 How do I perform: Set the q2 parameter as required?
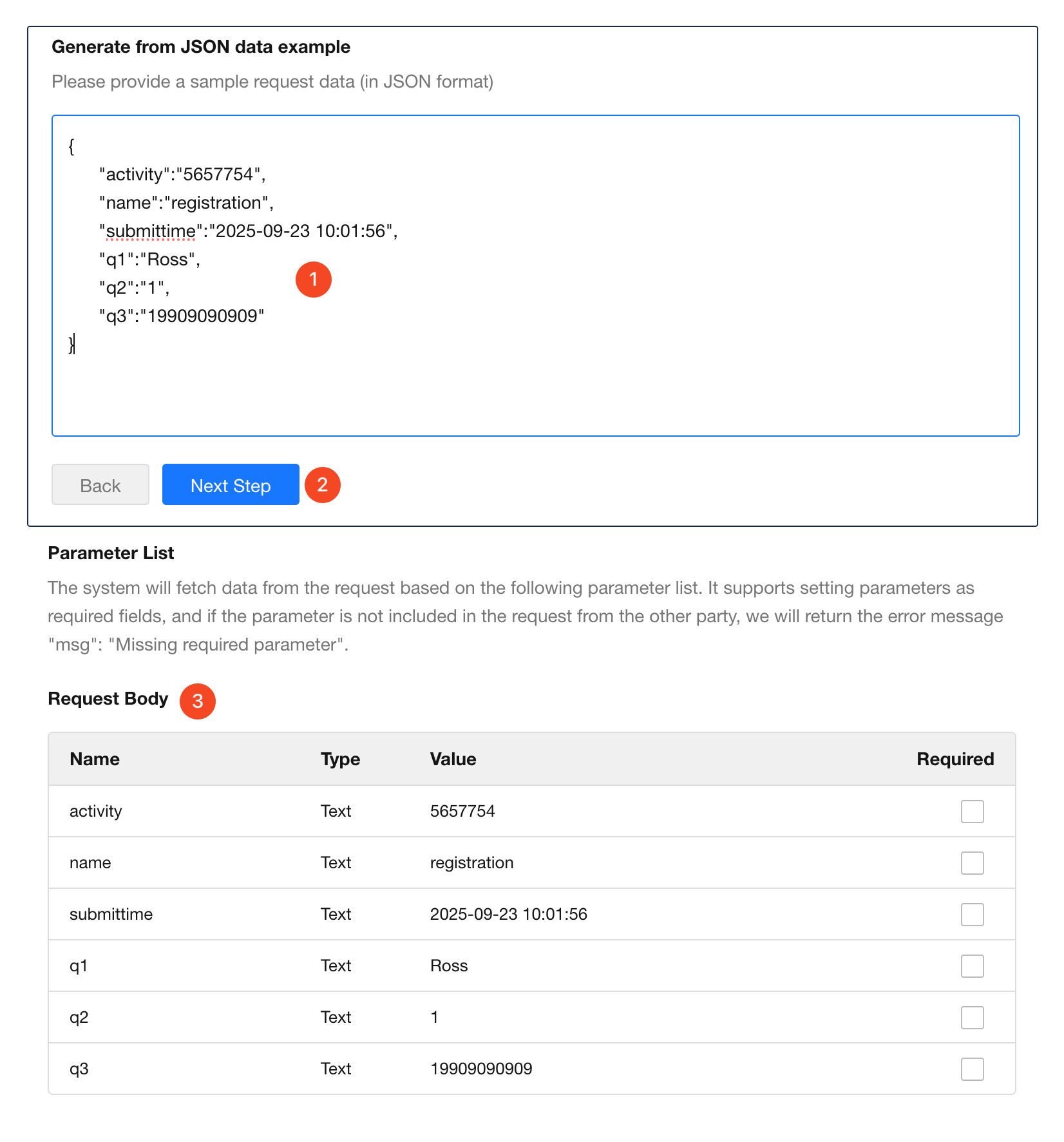click(x=972, y=1018)
